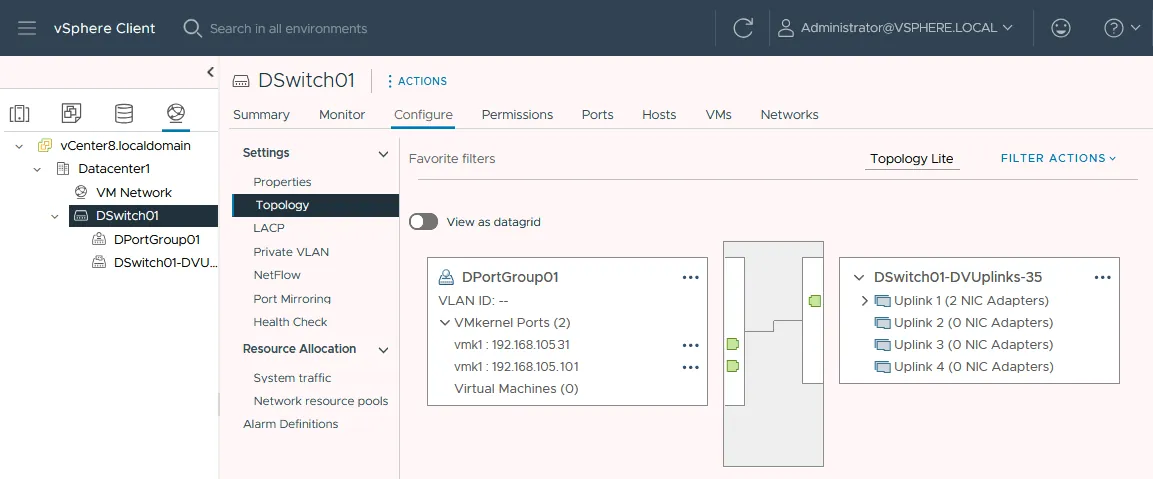The image size is (1153, 479).
Task: Open DPortGroup01 card ellipsis menu
Action: click(x=690, y=277)
